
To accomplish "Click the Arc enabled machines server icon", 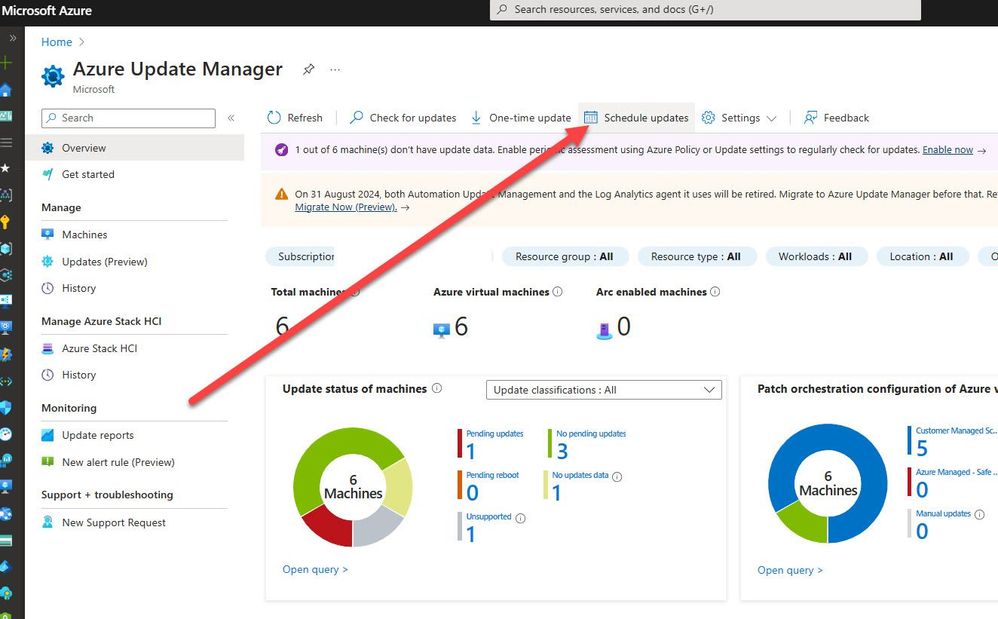I will click(603, 331).
